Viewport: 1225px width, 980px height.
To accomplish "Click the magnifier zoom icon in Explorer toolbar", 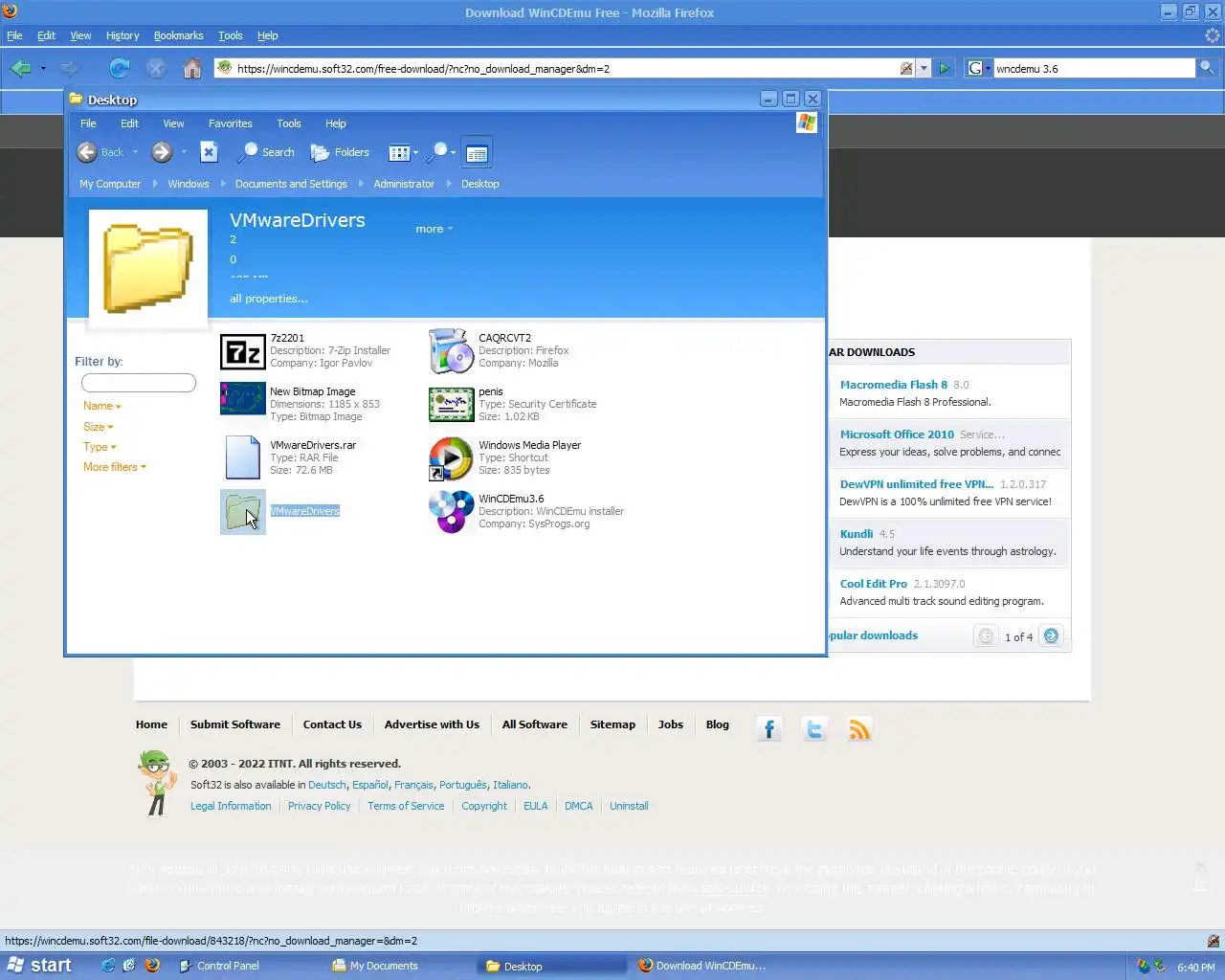I will point(441,152).
